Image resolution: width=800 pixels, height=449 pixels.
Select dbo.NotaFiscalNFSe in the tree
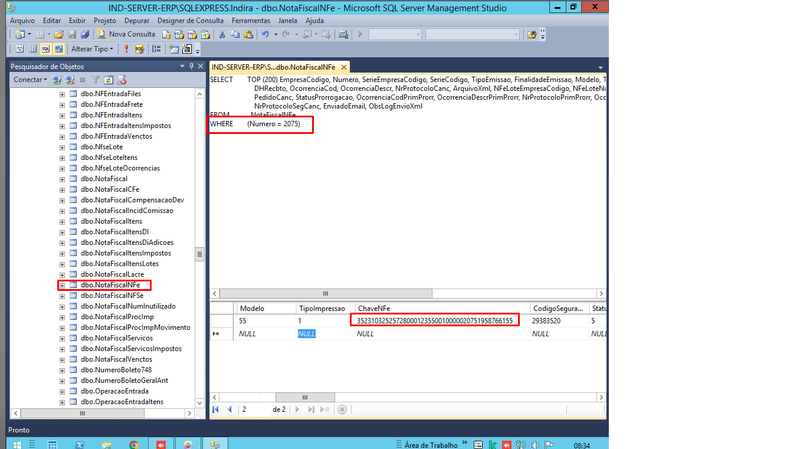coord(112,295)
